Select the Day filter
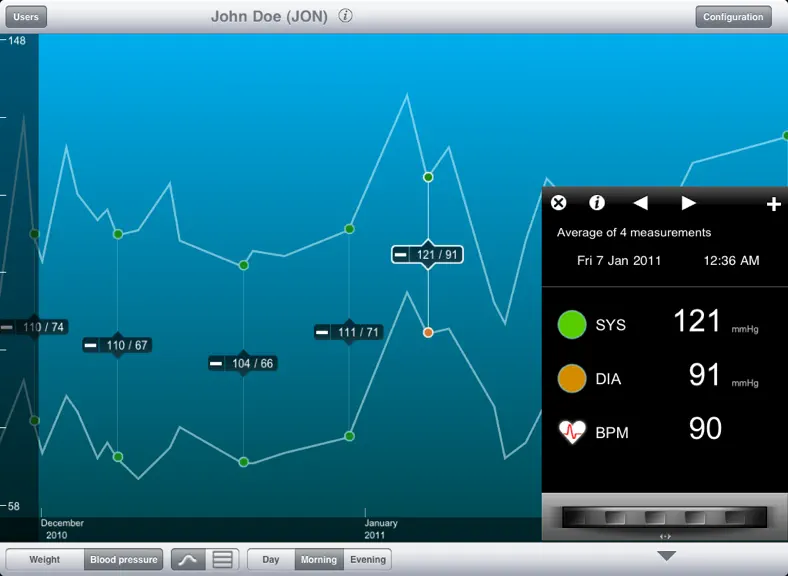Viewport: 788px width, 576px height. [270, 559]
